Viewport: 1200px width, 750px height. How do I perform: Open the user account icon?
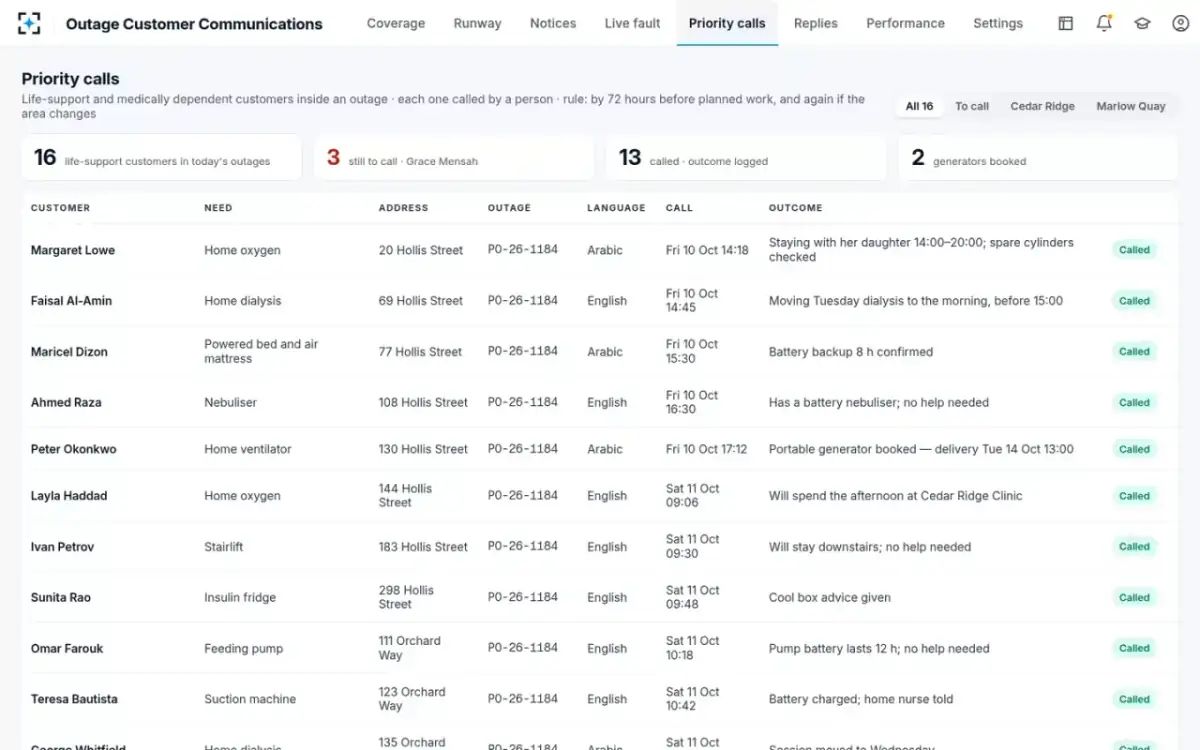click(x=1180, y=23)
